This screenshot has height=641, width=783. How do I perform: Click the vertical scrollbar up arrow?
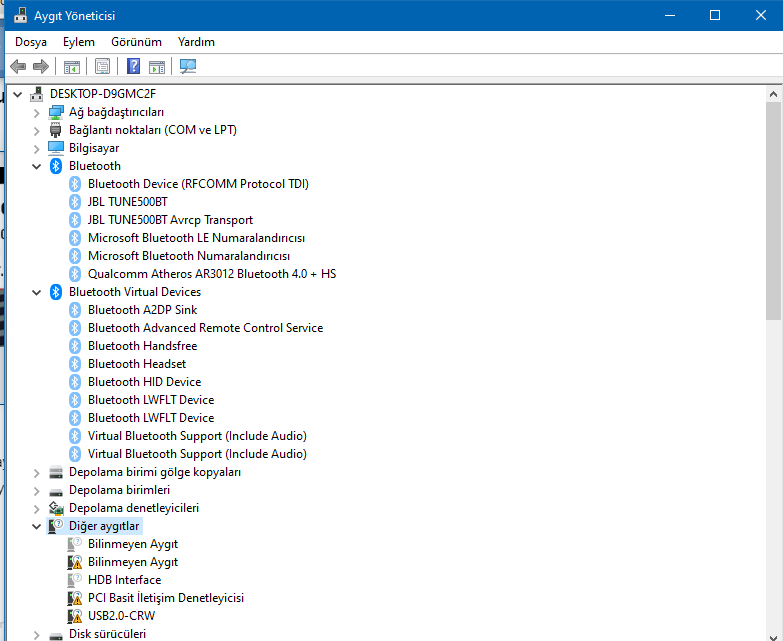tap(773, 94)
